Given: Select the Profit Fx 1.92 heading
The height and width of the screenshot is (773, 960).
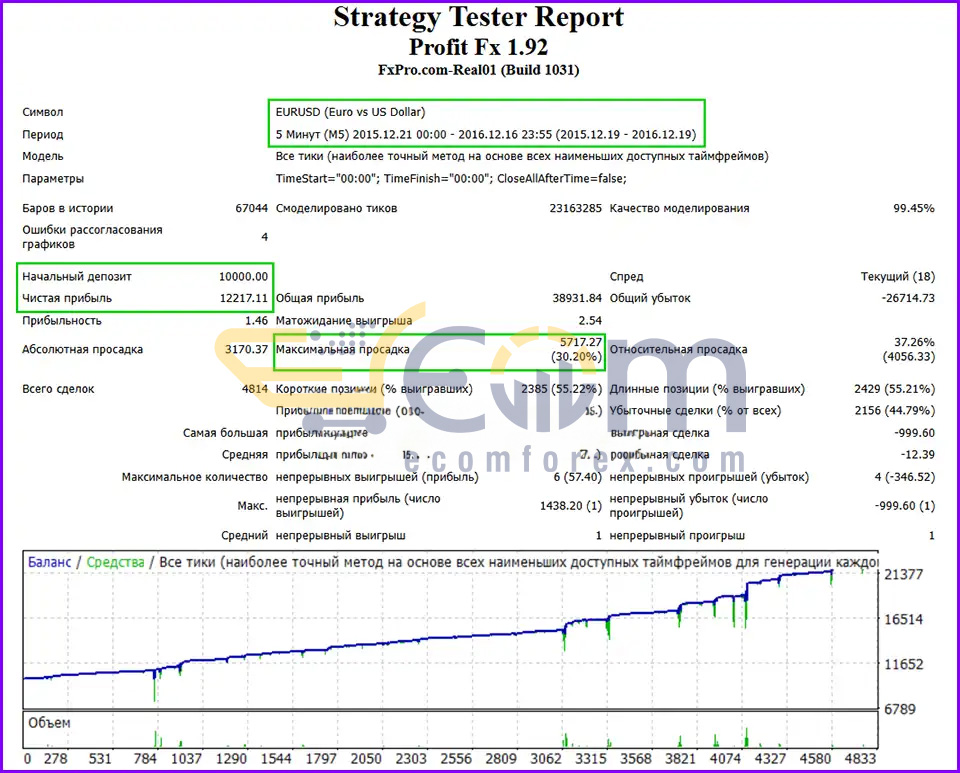Looking at the screenshot, I should pos(478,46).
